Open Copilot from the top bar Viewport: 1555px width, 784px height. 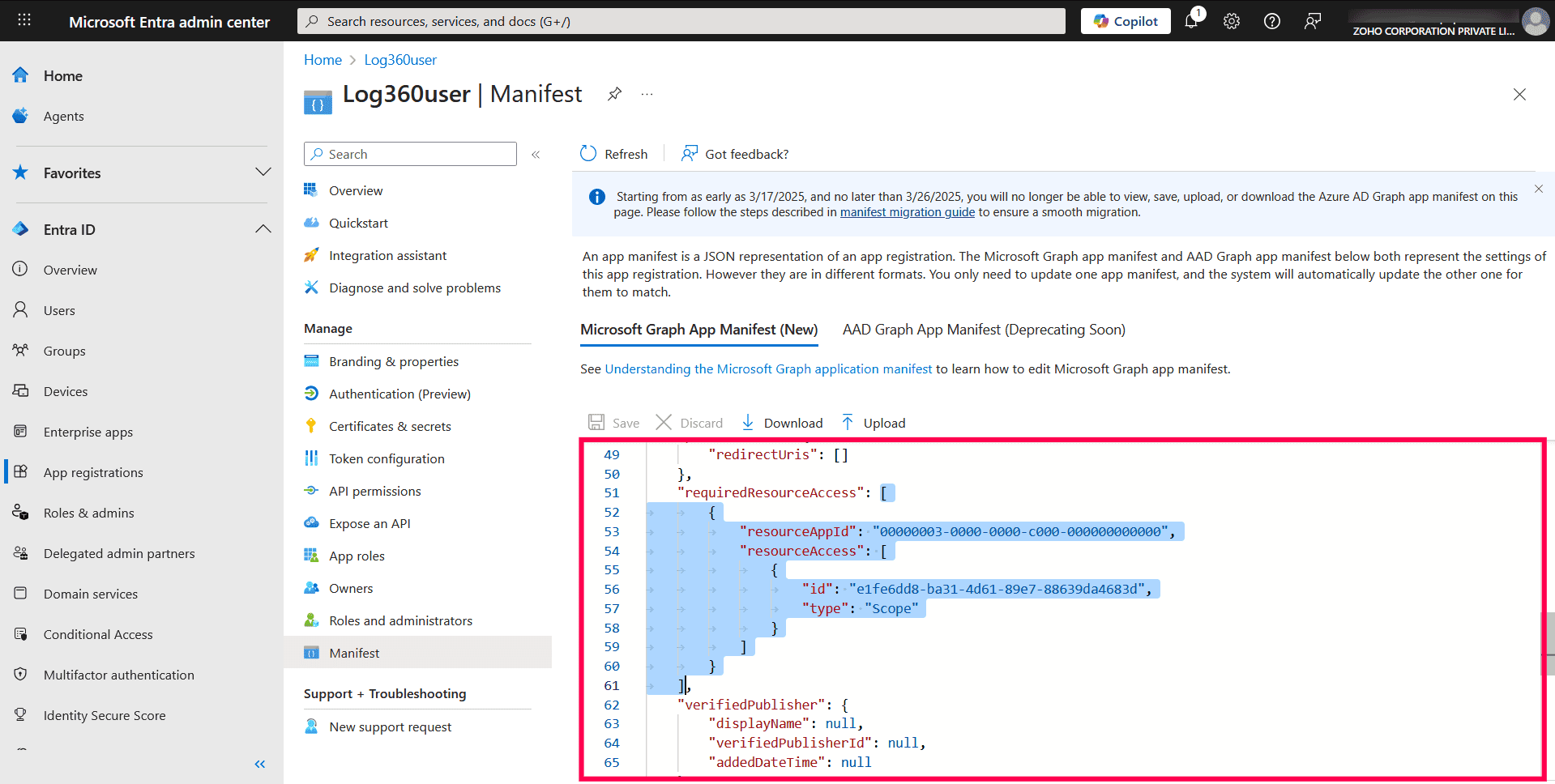tap(1125, 20)
